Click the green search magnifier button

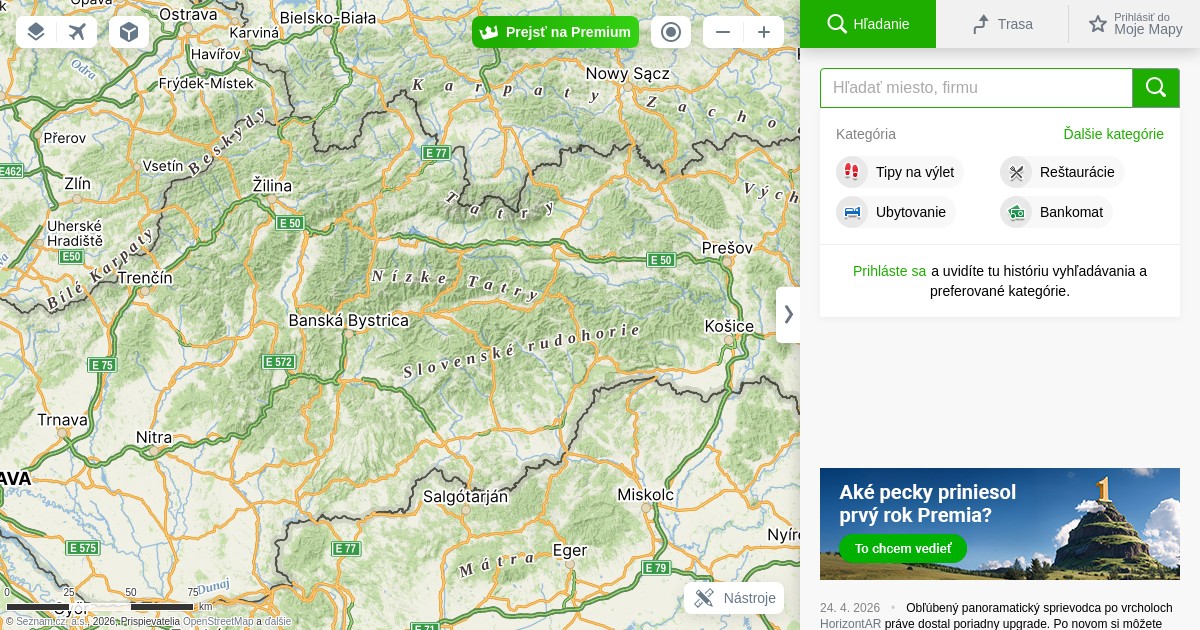point(1156,88)
